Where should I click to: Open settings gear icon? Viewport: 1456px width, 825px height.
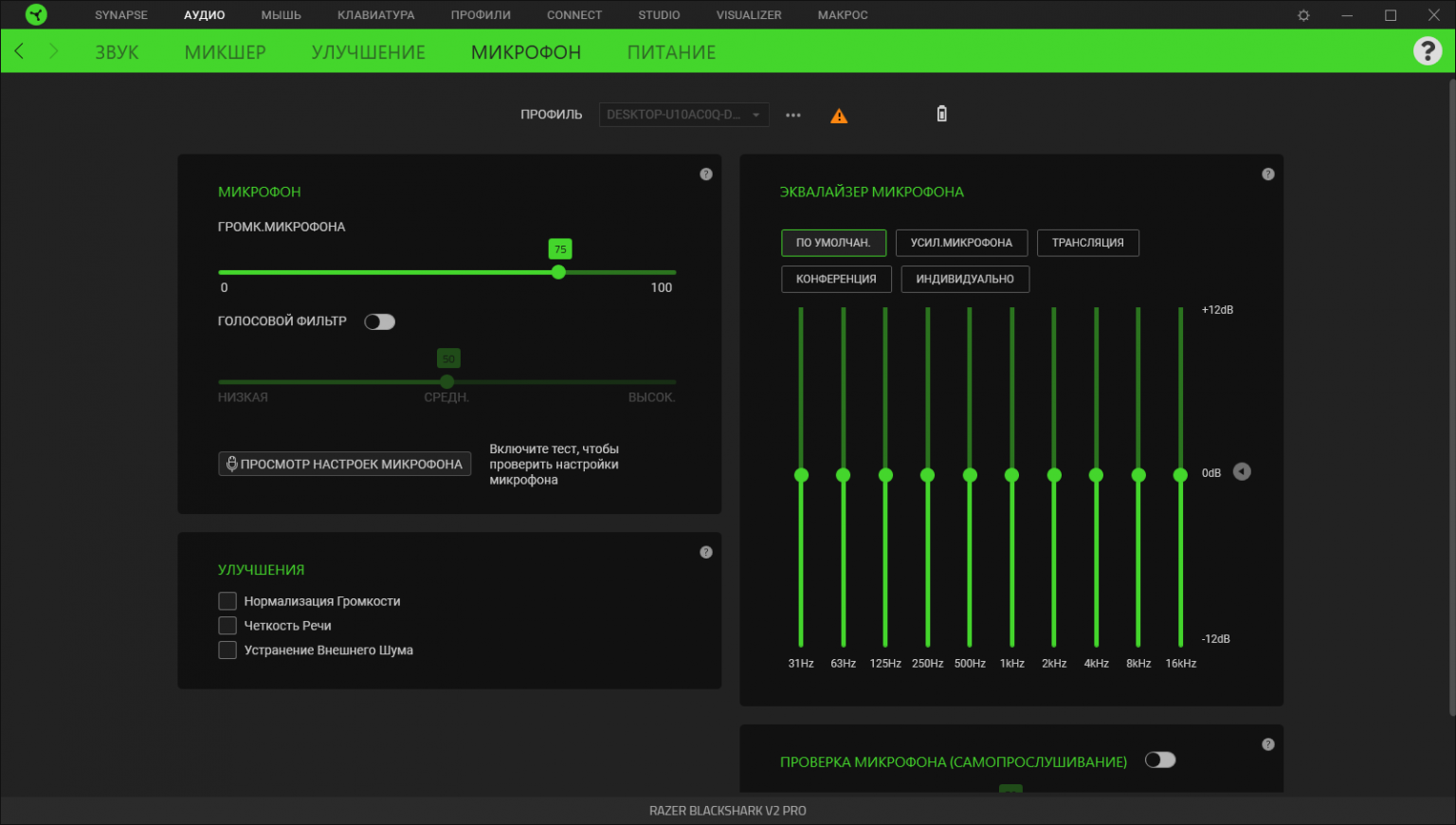point(1303,15)
